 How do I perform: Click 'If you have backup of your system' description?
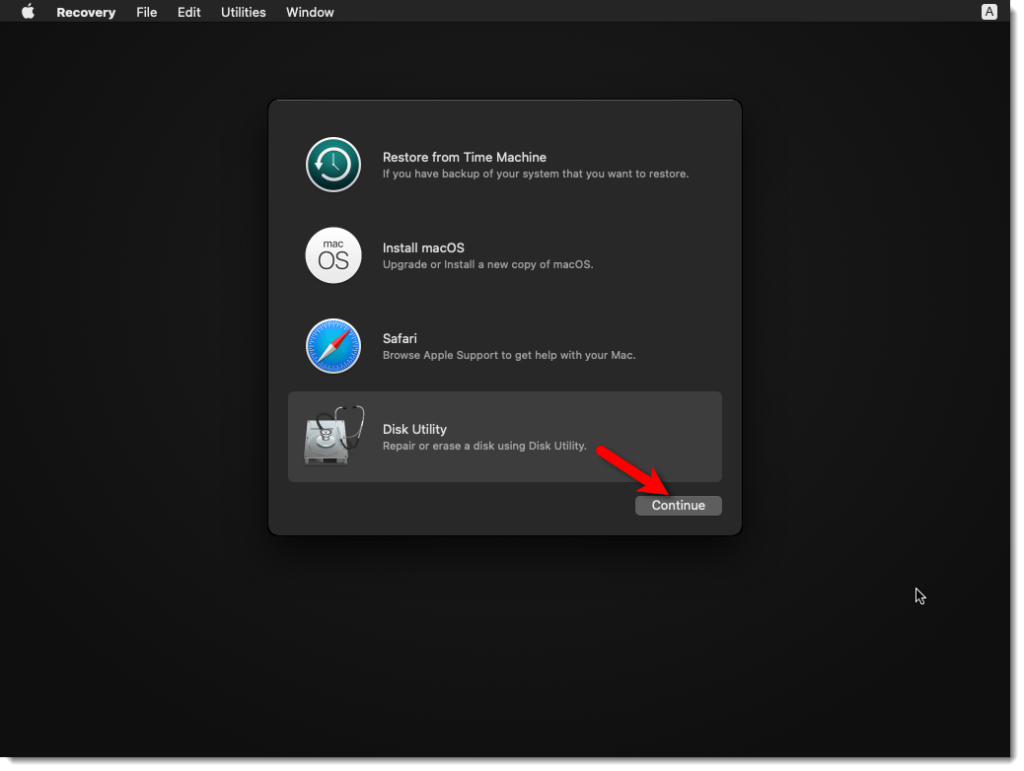pyautogui.click(x=536, y=174)
